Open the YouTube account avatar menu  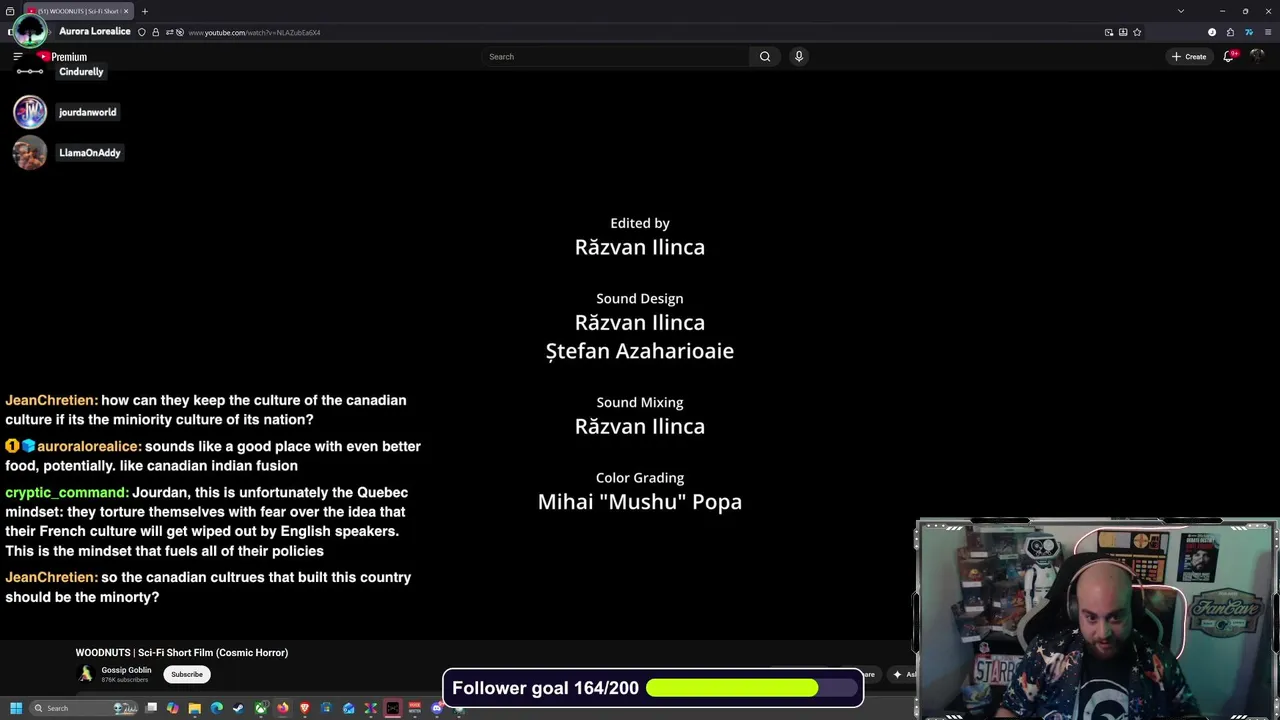tap(1256, 57)
